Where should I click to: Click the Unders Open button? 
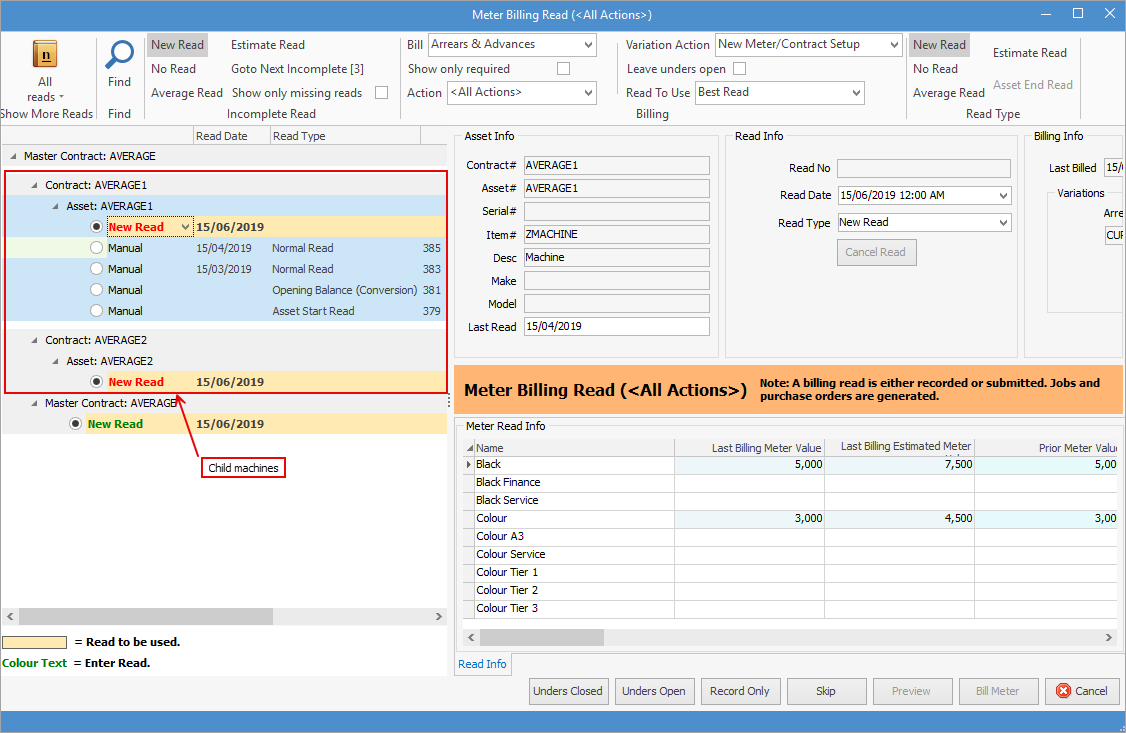pyautogui.click(x=653, y=691)
